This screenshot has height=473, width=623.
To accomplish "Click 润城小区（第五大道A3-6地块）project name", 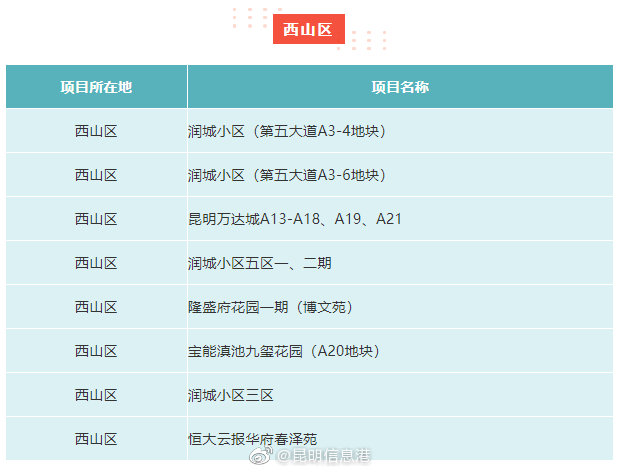I will (287, 175).
